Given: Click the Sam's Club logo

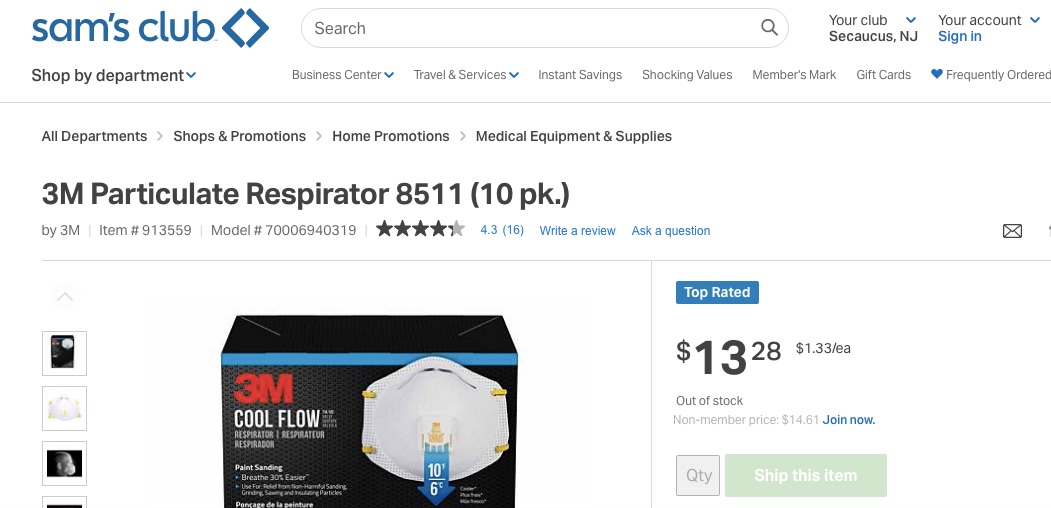Looking at the screenshot, I should (150, 29).
